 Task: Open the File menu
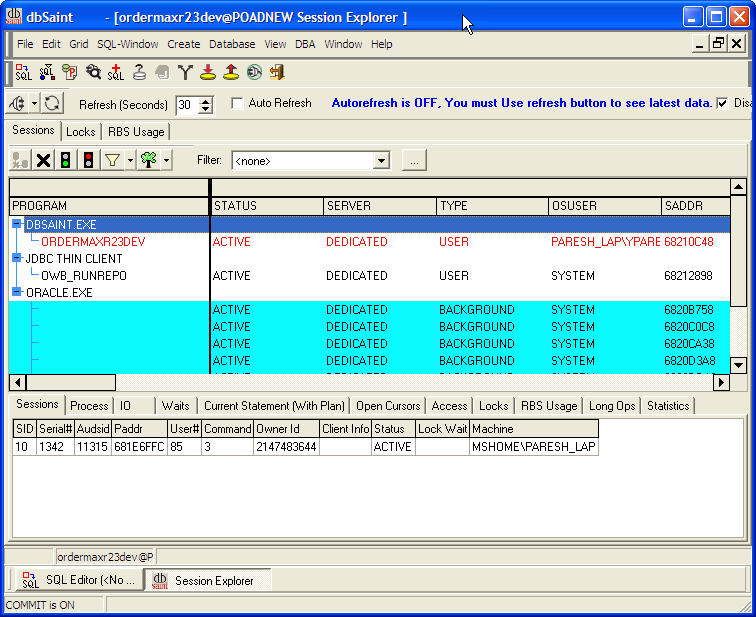pos(25,44)
